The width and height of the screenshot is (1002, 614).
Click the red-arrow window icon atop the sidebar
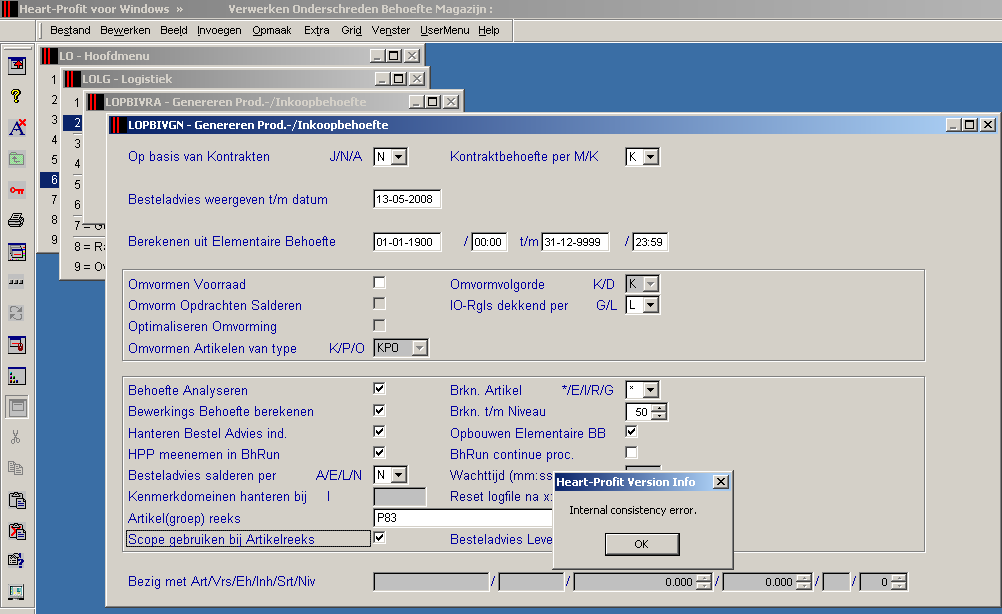17,65
